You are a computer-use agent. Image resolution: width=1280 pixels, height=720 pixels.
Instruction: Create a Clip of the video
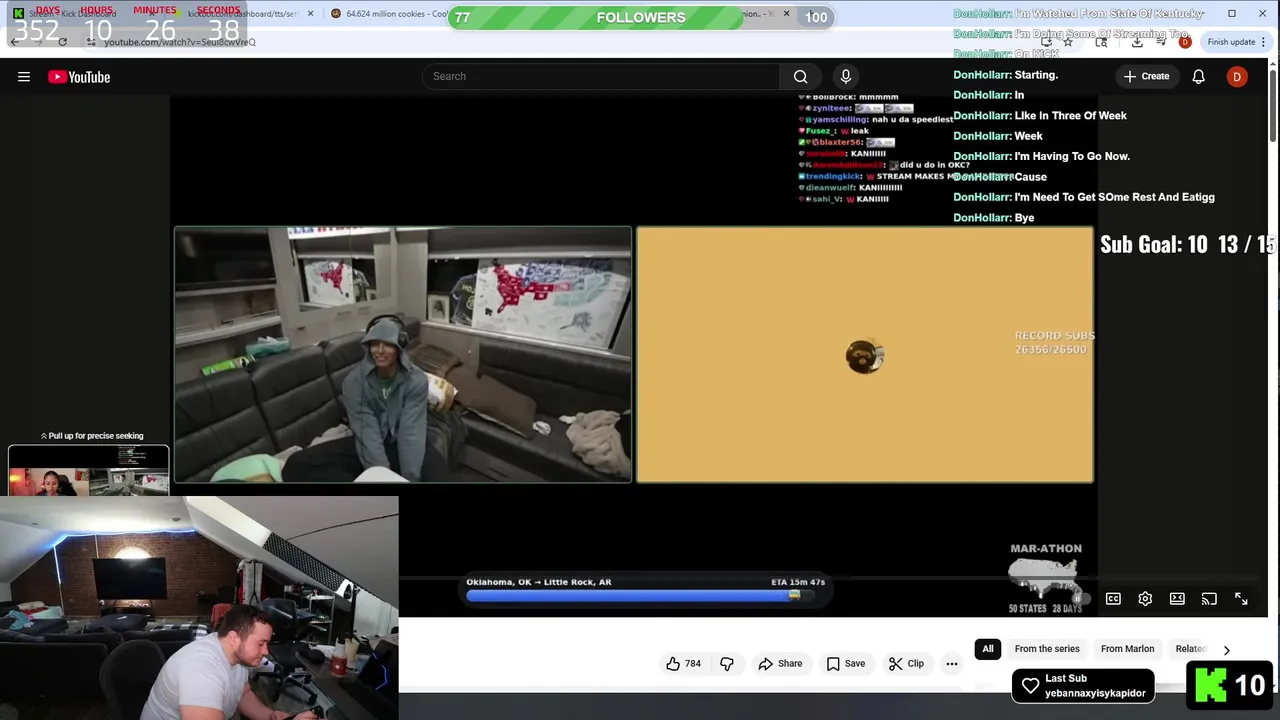(x=906, y=663)
